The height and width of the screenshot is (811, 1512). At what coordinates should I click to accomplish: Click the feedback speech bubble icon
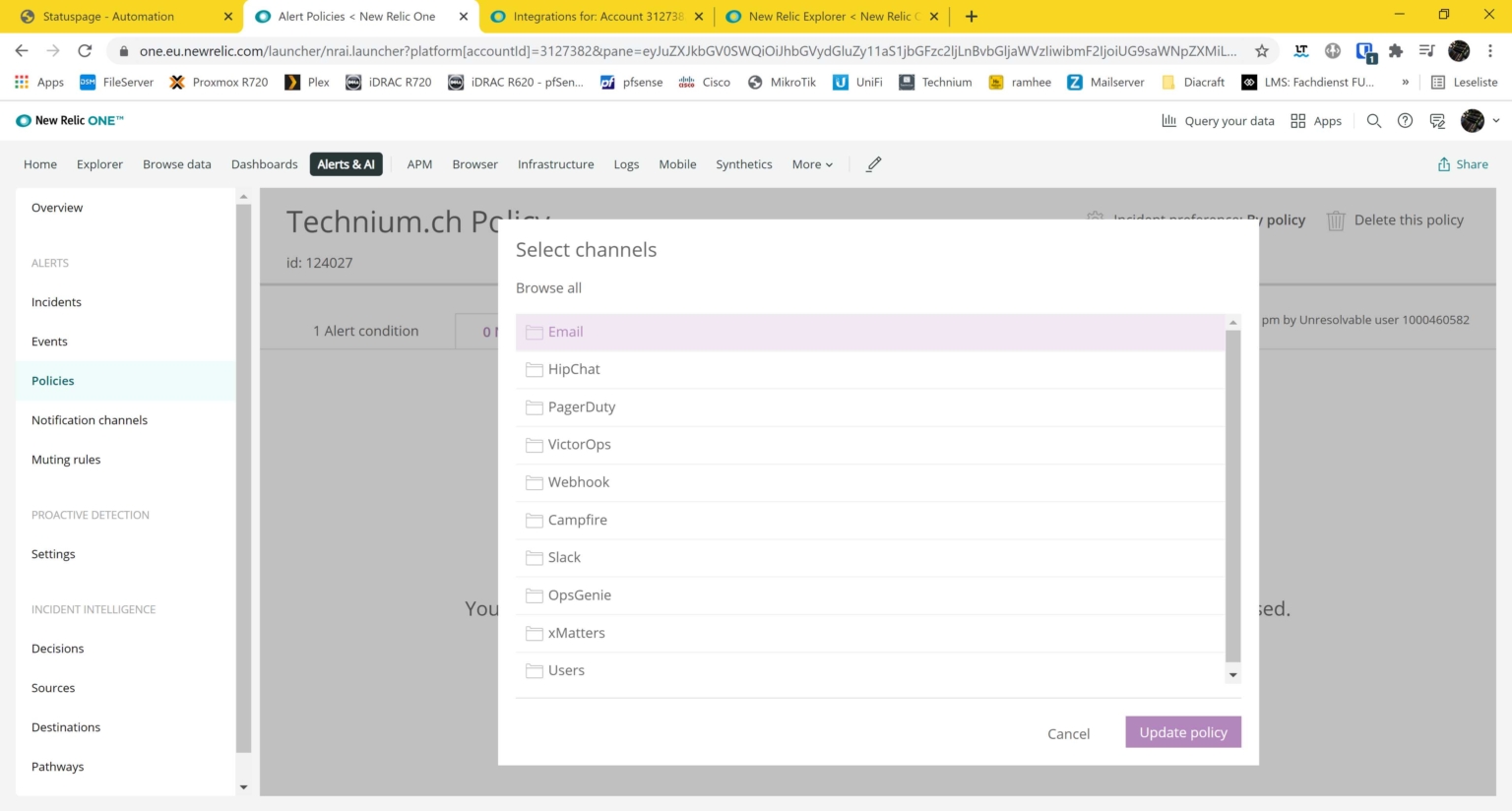(x=1436, y=120)
